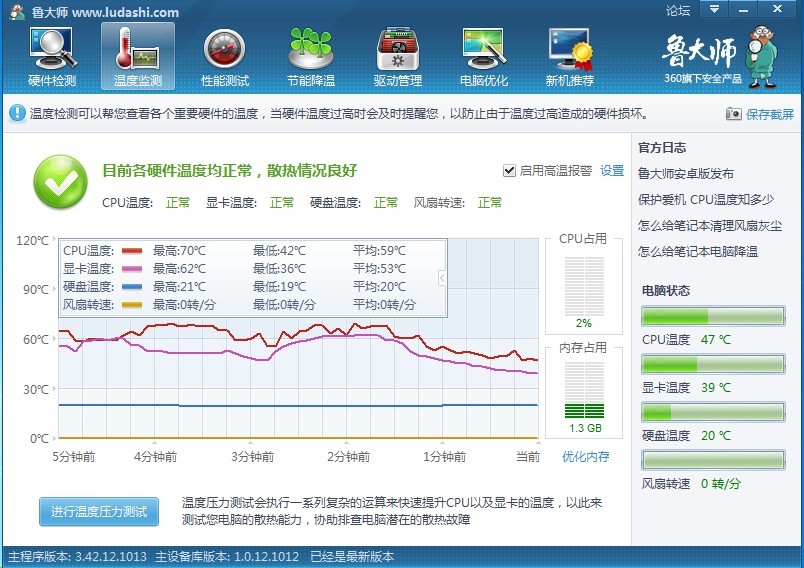Open 保护爱机 CPU温度知多少 article

pos(706,199)
